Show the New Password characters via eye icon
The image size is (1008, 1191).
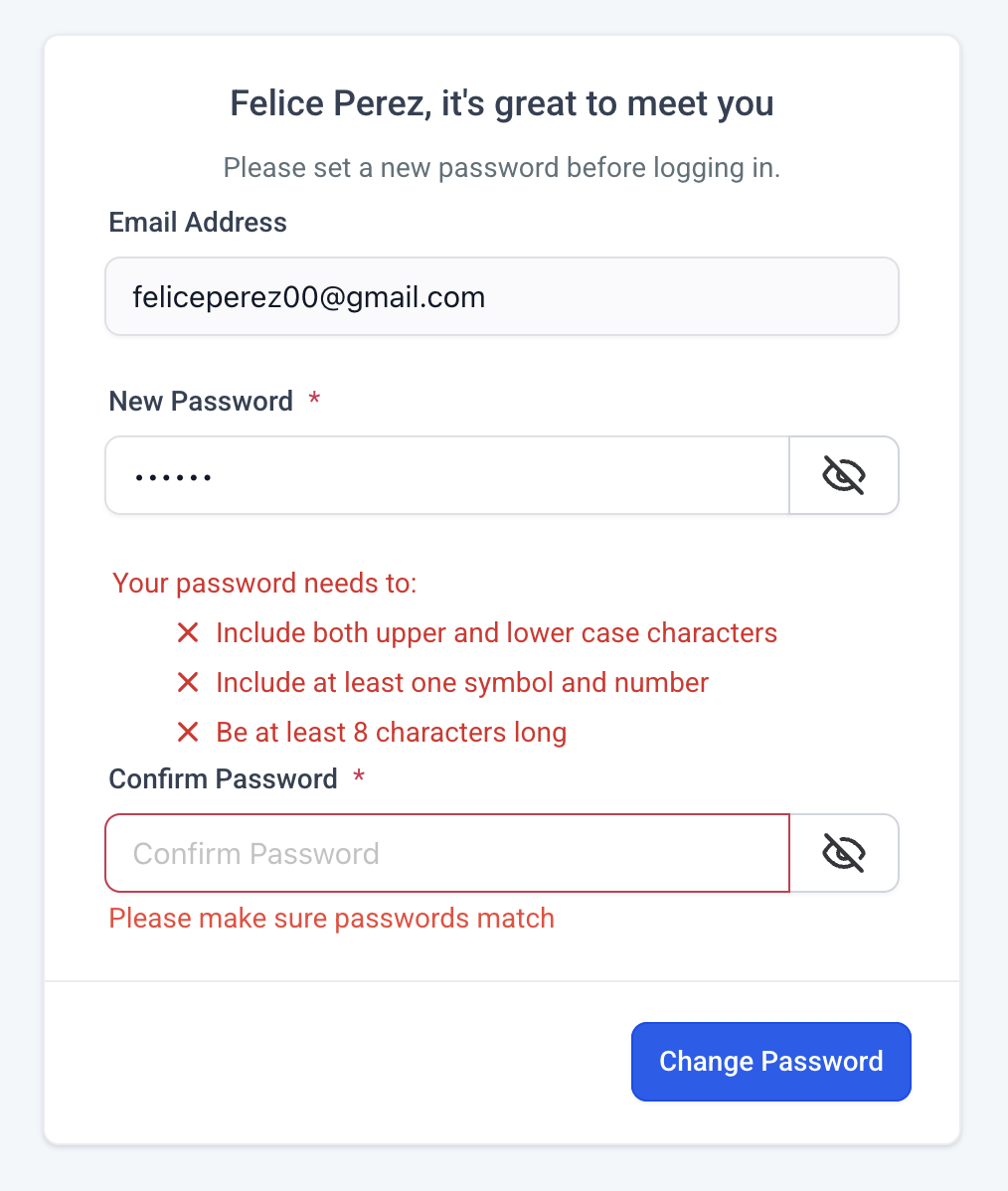(844, 475)
